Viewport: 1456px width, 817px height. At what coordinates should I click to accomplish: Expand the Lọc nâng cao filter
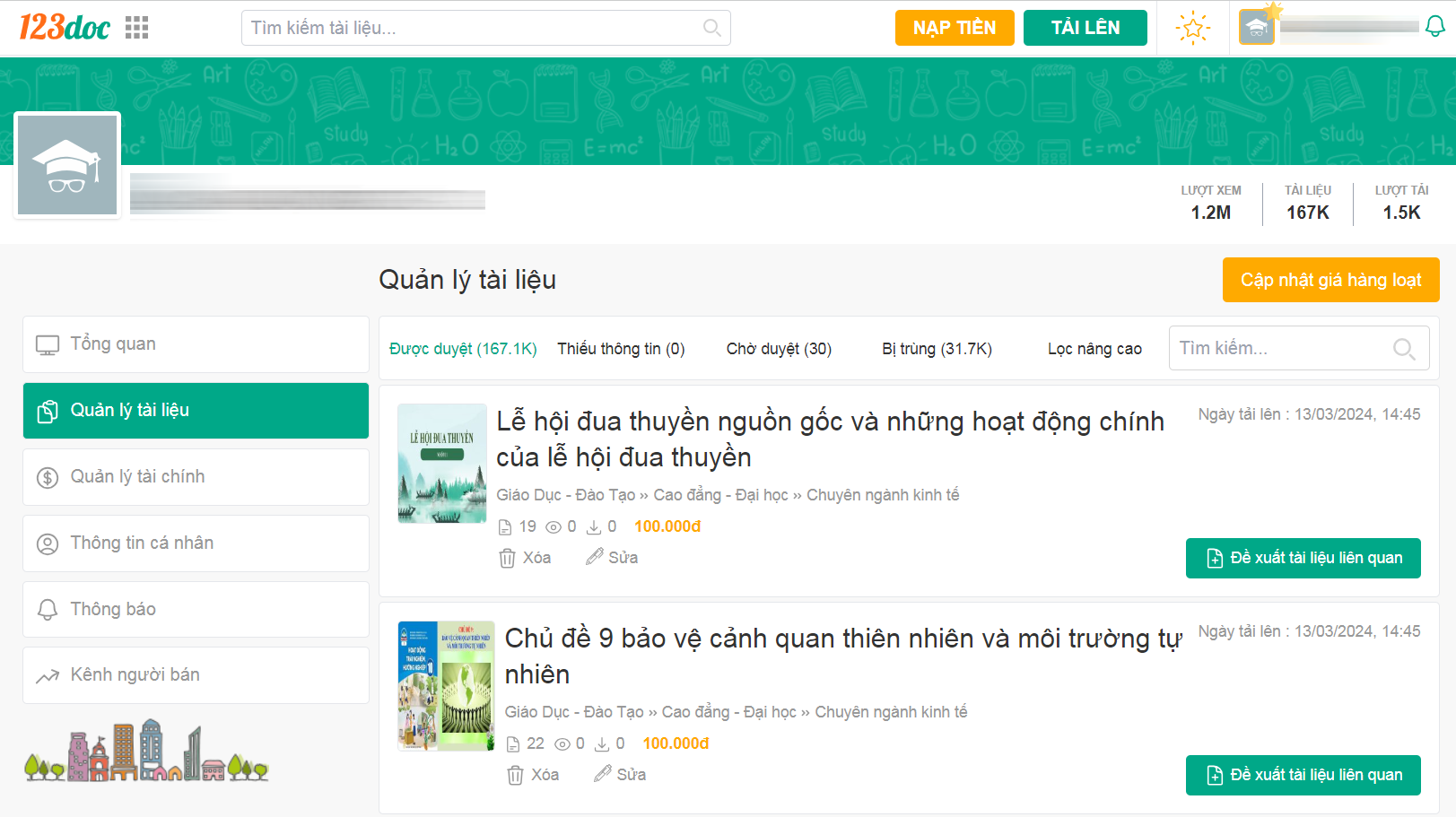tap(1094, 349)
